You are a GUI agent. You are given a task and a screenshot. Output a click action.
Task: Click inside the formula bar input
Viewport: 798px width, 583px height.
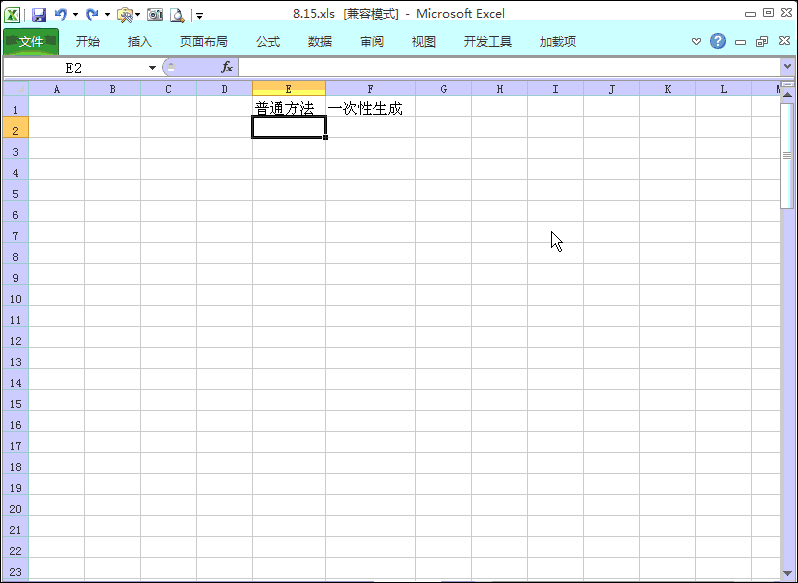[x=509, y=67]
